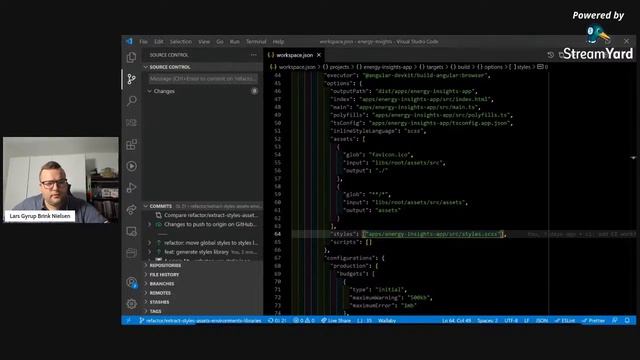This screenshot has width=640, height=360.
Task: Open the File menu
Action: tap(143, 42)
